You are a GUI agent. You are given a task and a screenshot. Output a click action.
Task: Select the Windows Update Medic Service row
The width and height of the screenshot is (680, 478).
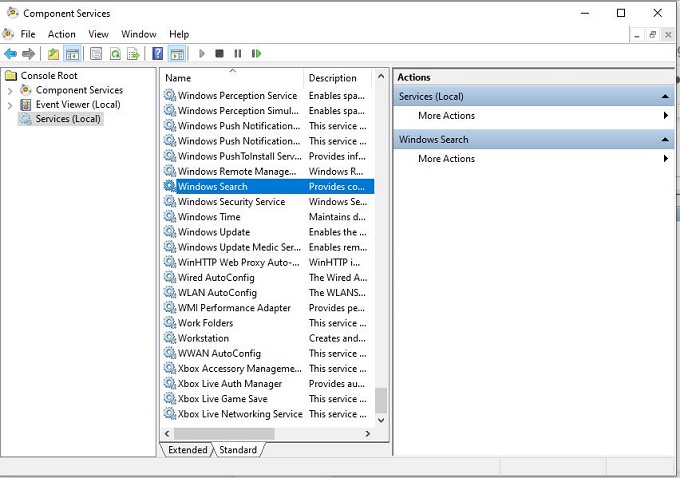268,247
